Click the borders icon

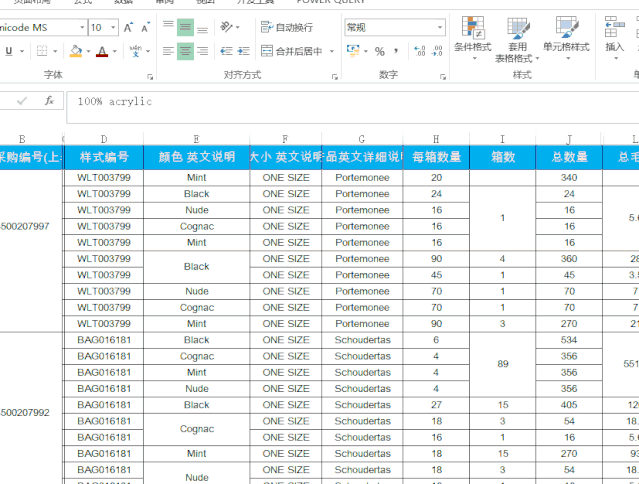click(x=42, y=51)
